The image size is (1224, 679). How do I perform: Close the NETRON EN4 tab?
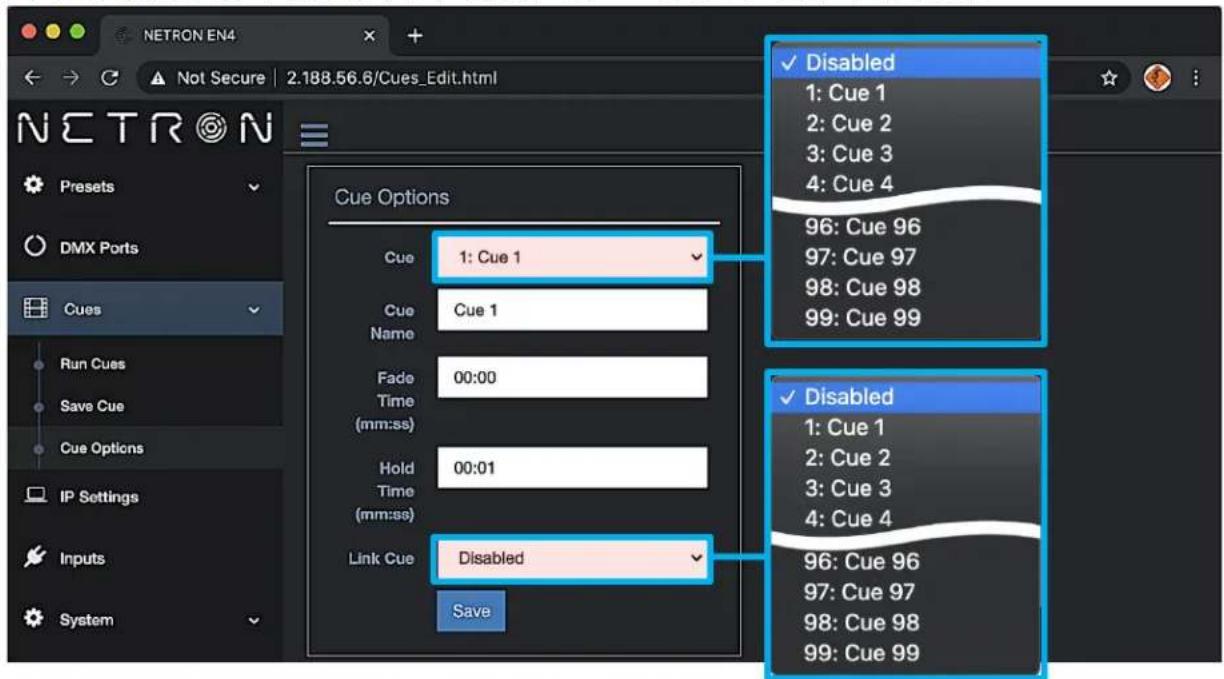[x=369, y=36]
